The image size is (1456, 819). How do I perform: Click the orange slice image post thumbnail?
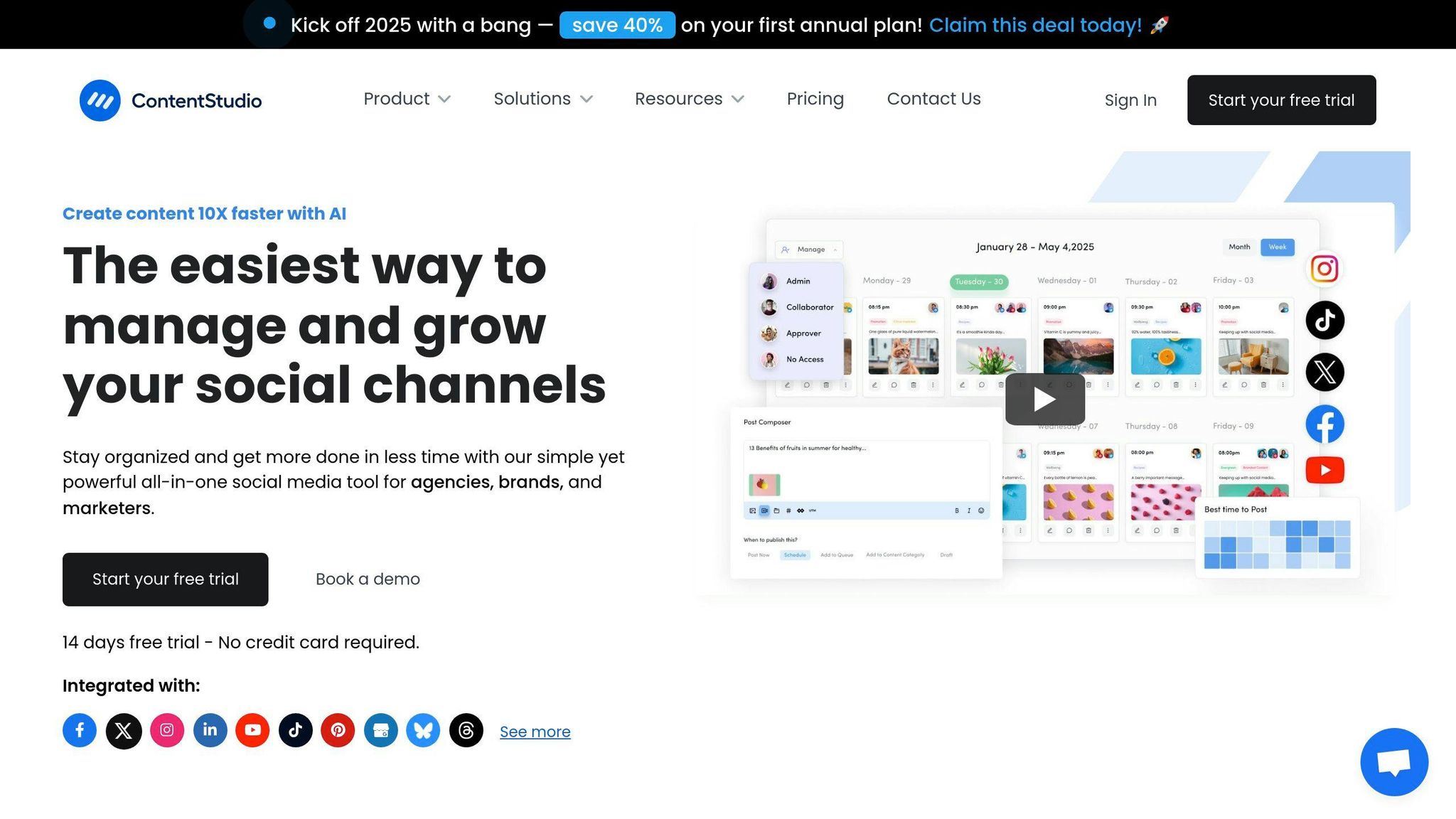(x=1166, y=356)
